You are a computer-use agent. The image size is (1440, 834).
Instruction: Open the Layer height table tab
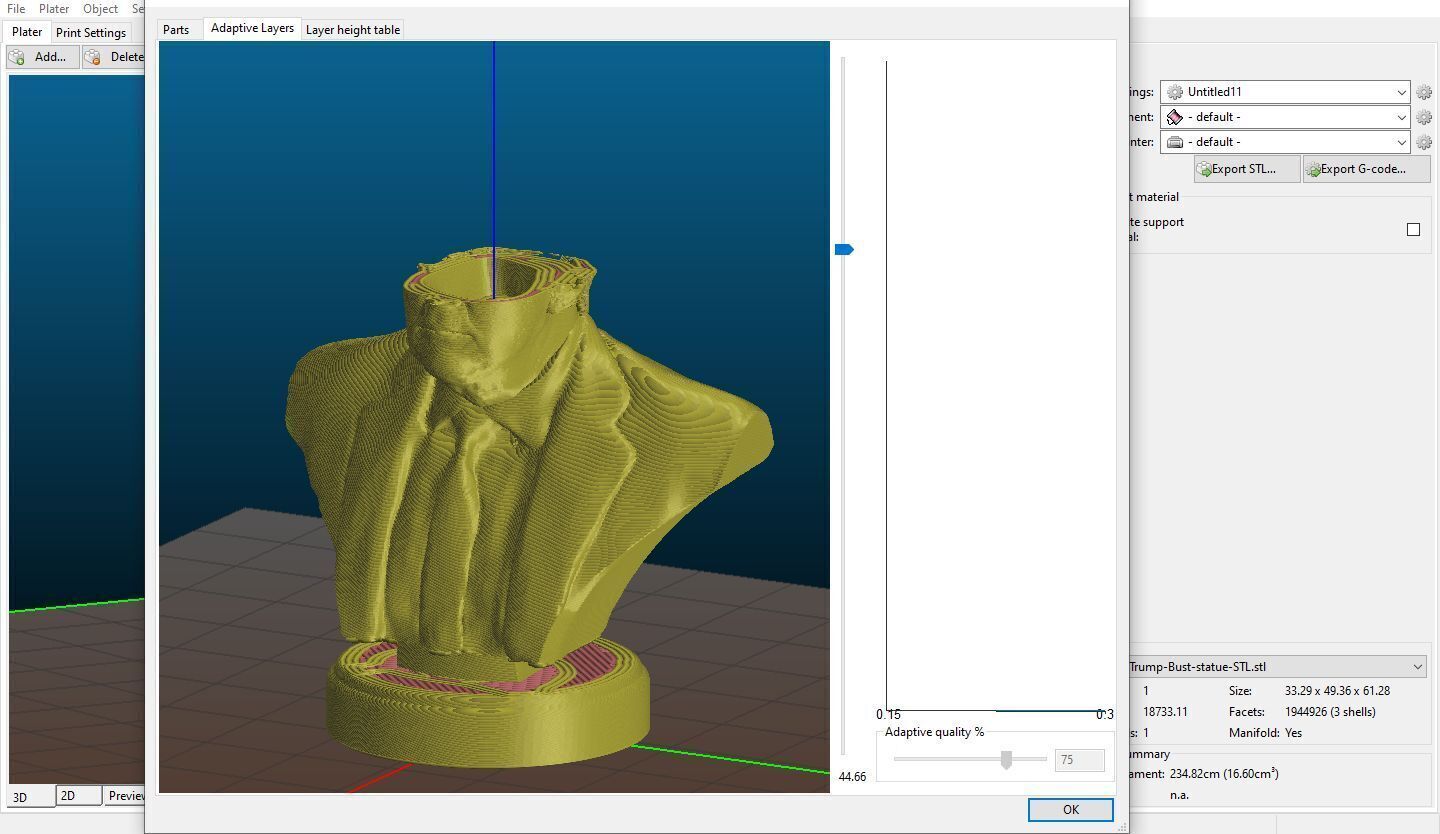pyautogui.click(x=353, y=30)
